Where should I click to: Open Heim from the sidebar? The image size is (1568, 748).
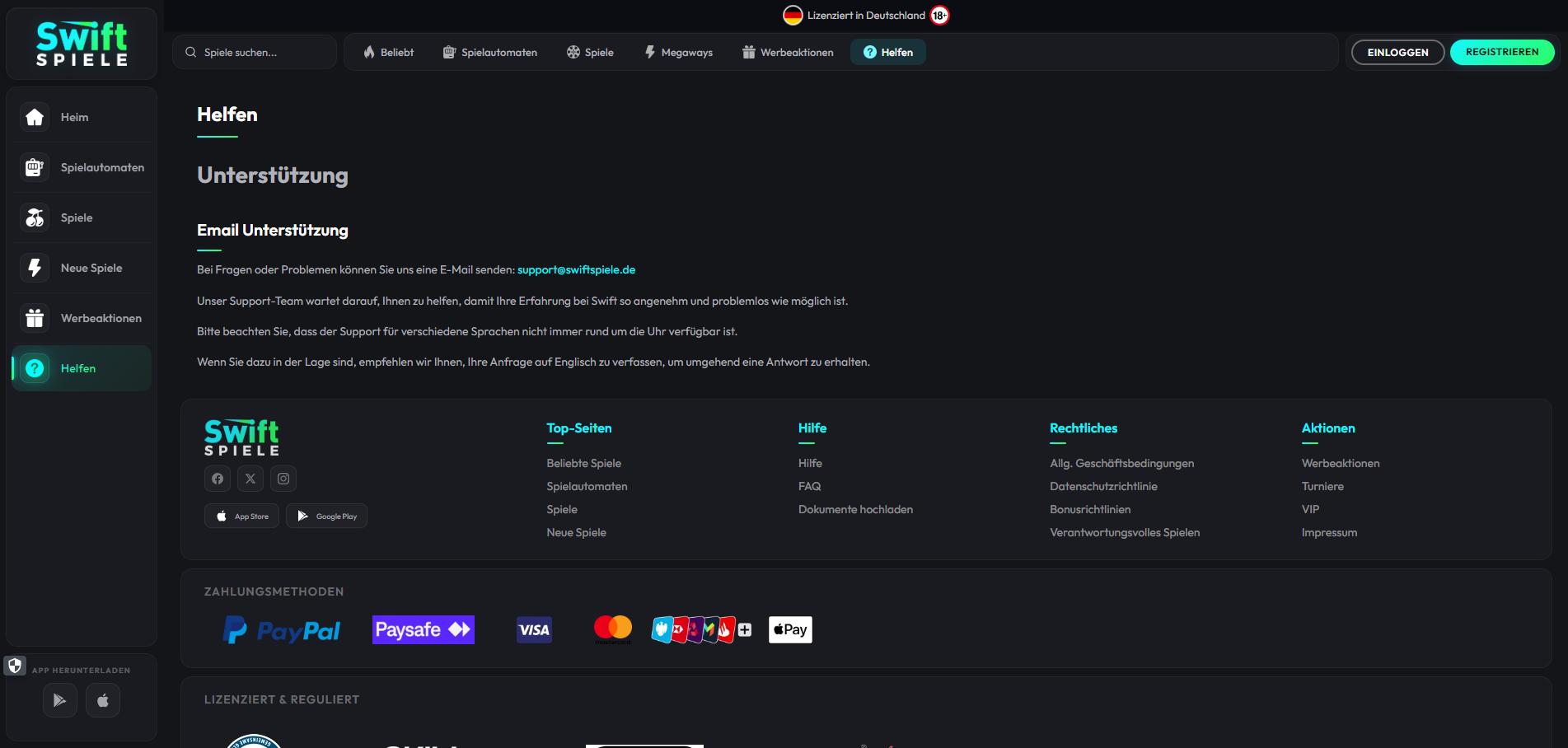click(x=82, y=118)
